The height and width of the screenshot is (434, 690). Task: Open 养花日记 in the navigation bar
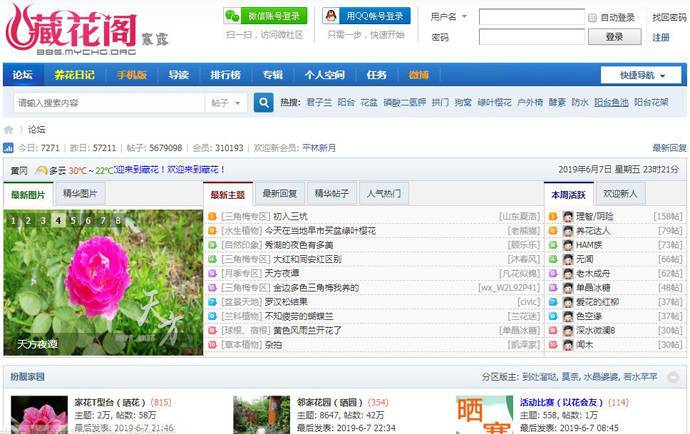75,75
